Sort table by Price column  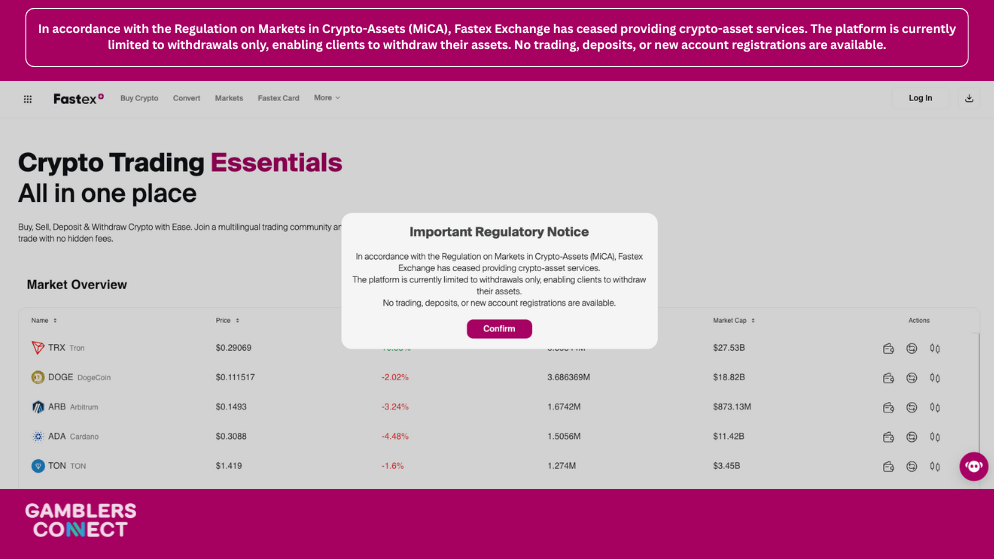tap(228, 321)
